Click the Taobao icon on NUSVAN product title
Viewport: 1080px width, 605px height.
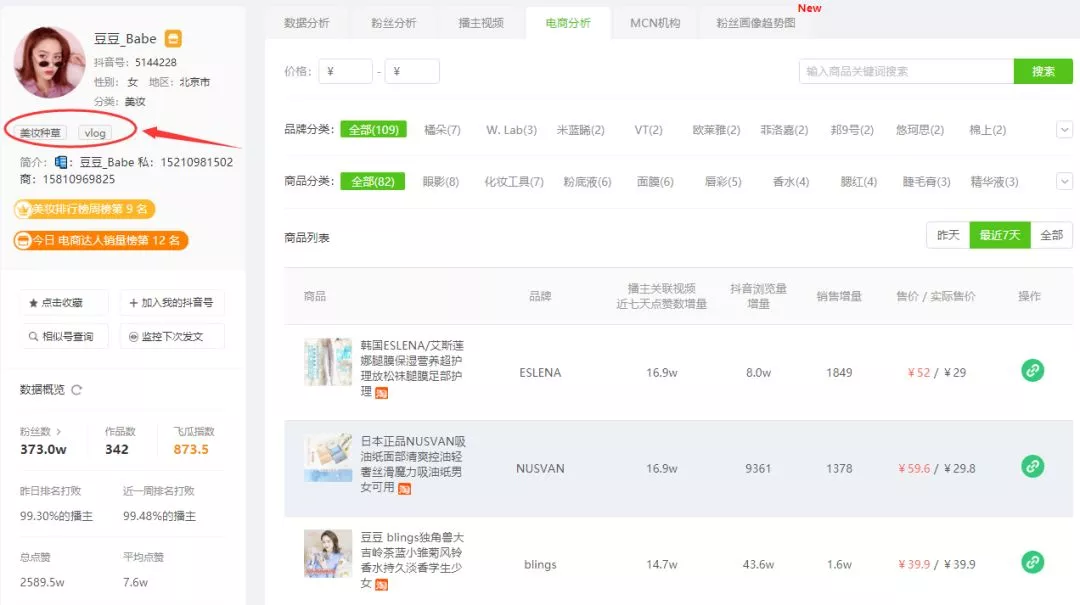(404, 489)
